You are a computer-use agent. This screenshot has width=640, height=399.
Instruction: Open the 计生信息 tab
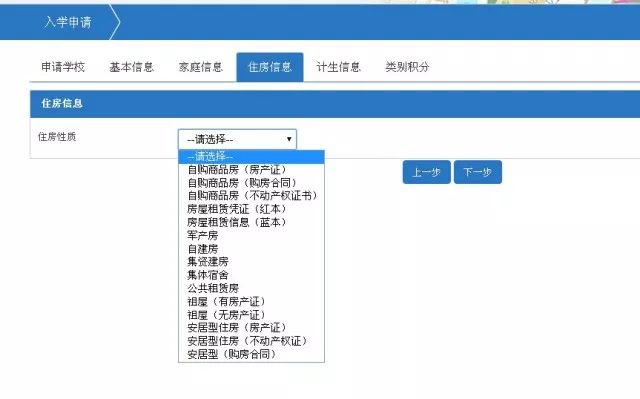point(338,67)
